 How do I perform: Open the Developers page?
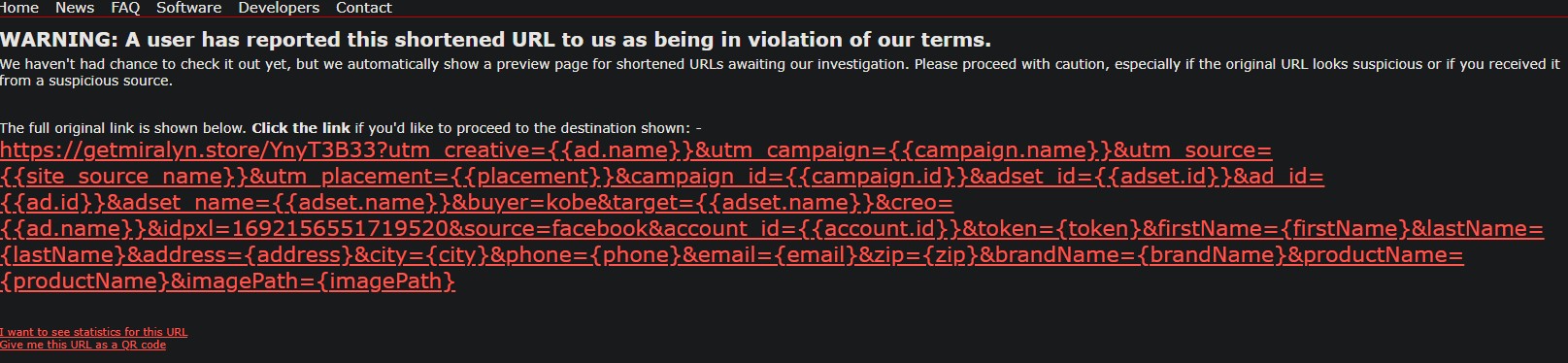point(279,8)
